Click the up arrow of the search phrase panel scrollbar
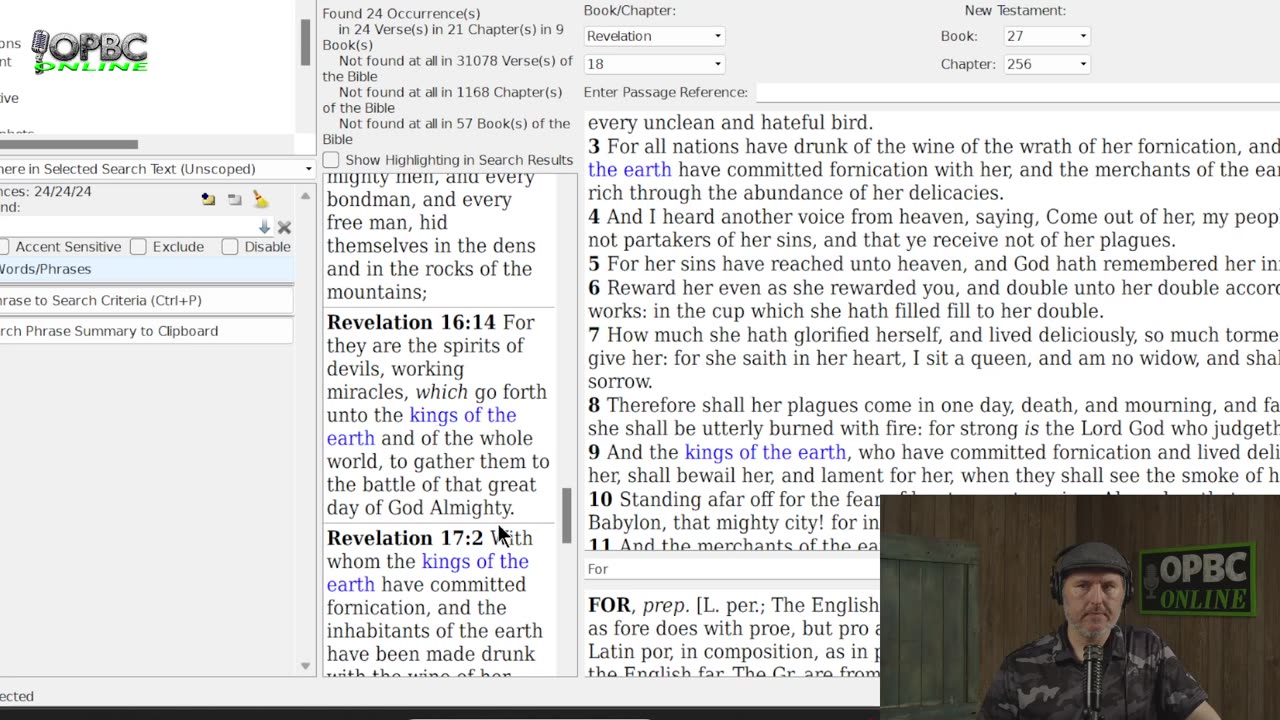 (305, 195)
